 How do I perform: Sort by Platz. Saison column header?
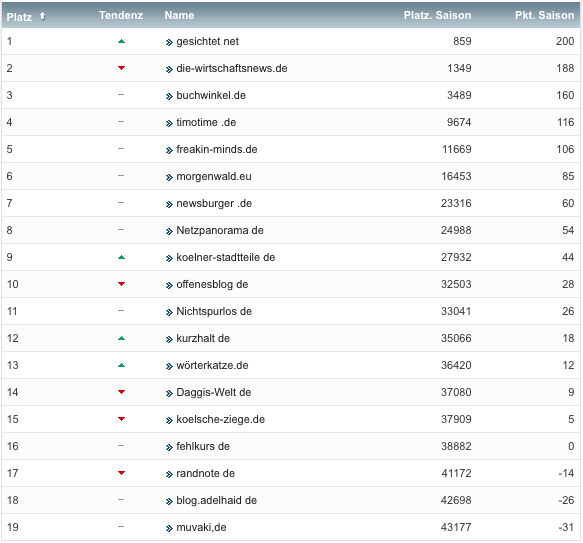pos(437,15)
